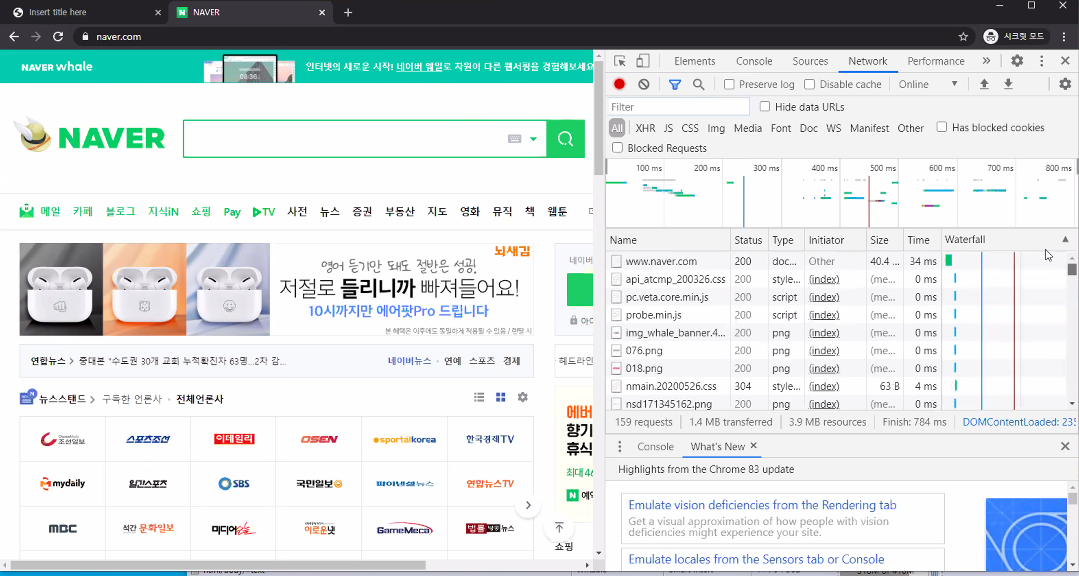Open 'Emulate vision deficiencies from the Rendering tab'
This screenshot has height=576, width=1079.
[762, 505]
